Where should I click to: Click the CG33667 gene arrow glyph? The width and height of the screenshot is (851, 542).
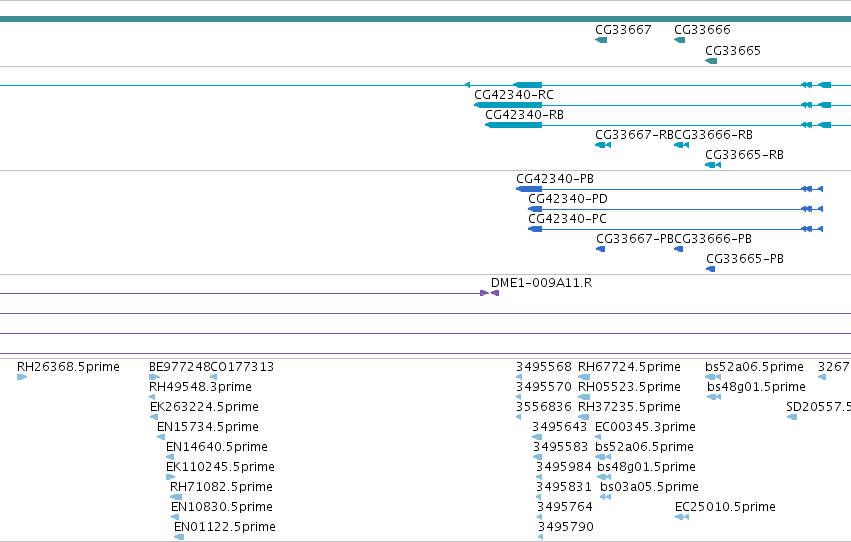coord(601,40)
